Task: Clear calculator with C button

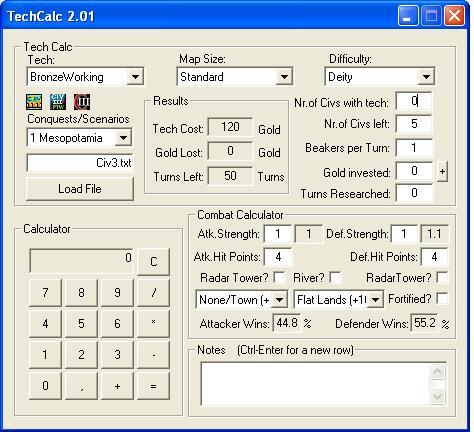Action: coord(153,262)
